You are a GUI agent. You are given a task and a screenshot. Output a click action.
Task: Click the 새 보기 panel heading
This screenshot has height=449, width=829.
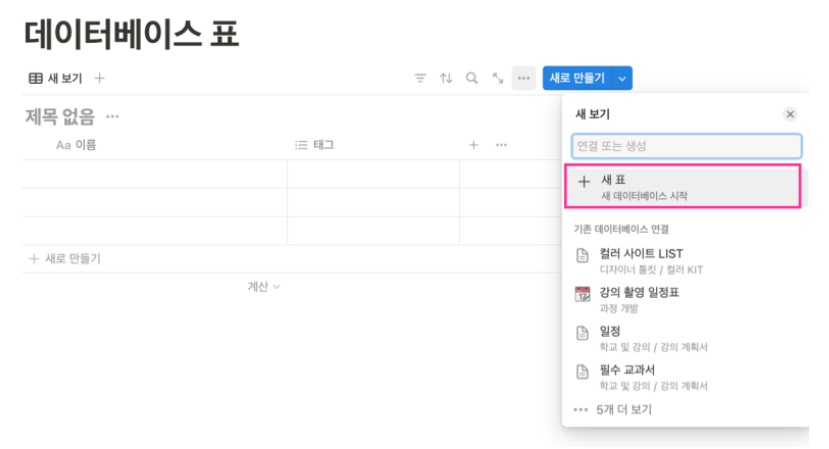593,114
